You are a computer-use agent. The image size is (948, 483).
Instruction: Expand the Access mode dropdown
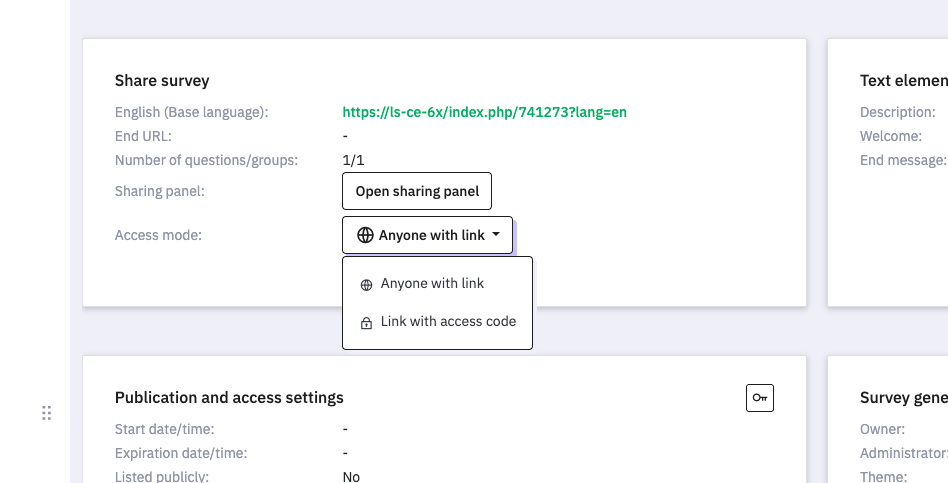click(427, 236)
